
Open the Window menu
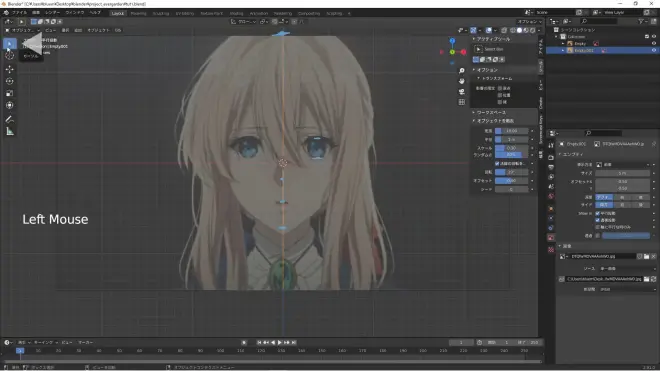pos(75,13)
